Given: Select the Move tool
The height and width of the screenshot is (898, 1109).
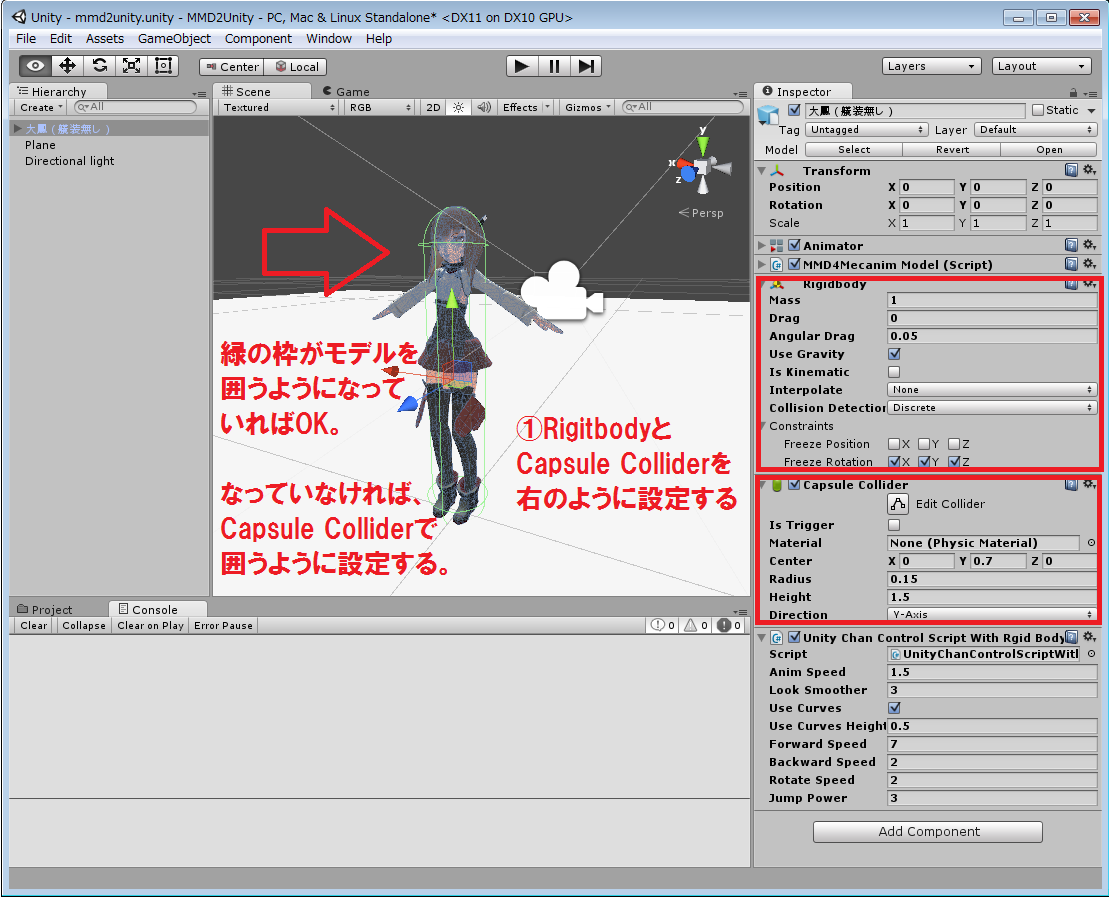Looking at the screenshot, I should [67, 66].
